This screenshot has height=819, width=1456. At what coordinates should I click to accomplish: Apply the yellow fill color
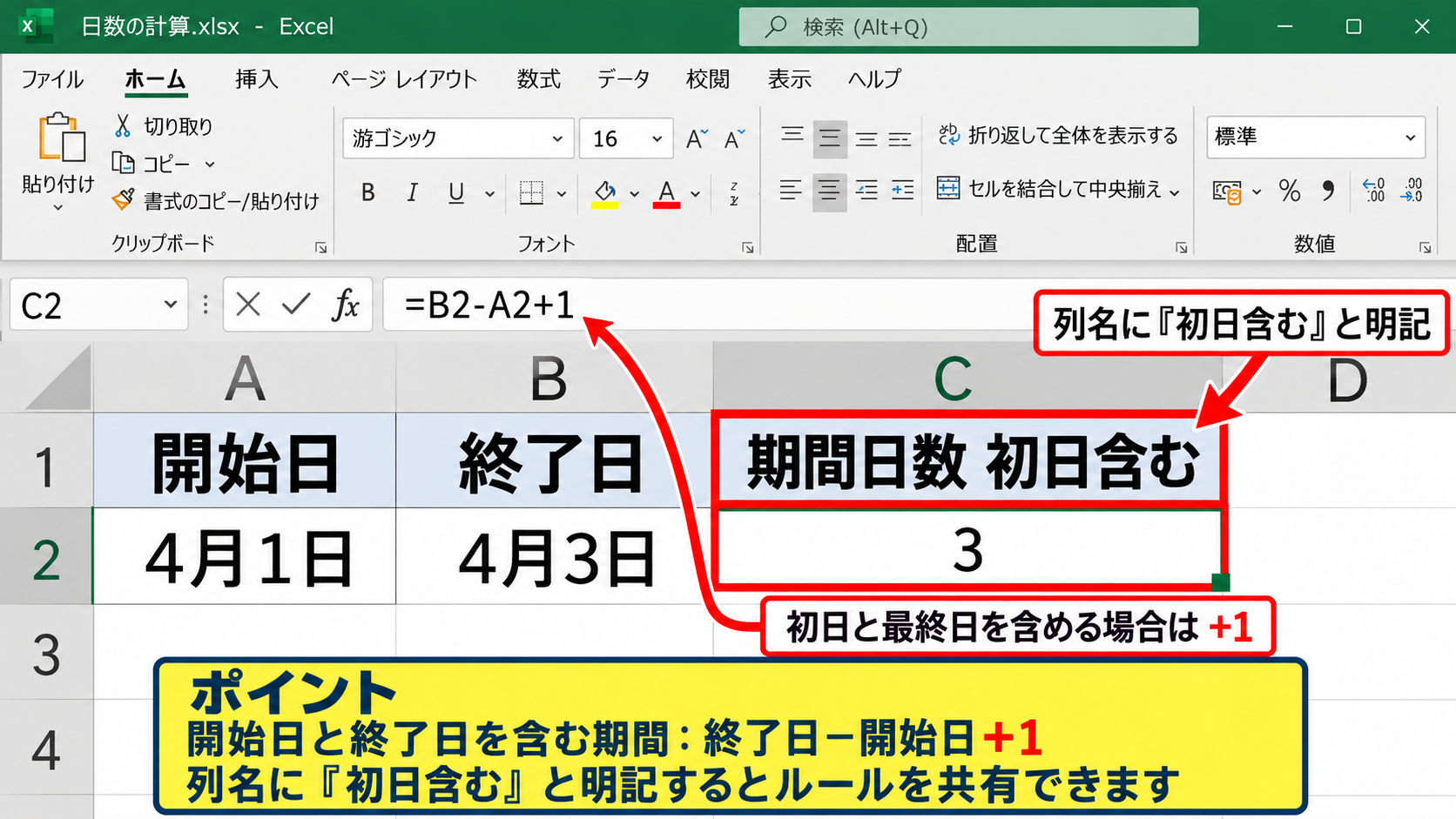tap(605, 193)
